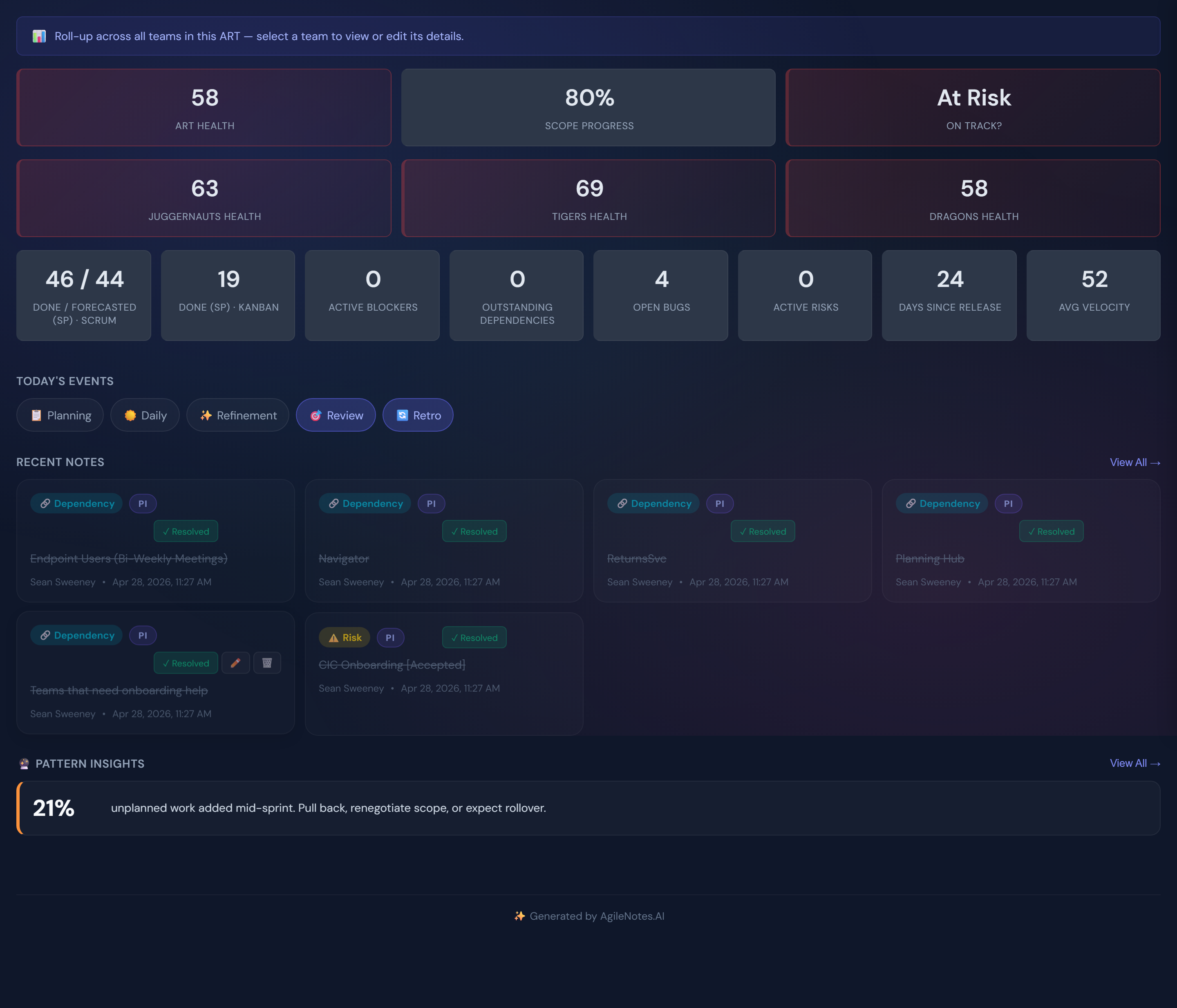Viewport: 1177px width, 1008px height.
Task: Click the clipboard icon on the Planning chip
Action: tap(36, 415)
